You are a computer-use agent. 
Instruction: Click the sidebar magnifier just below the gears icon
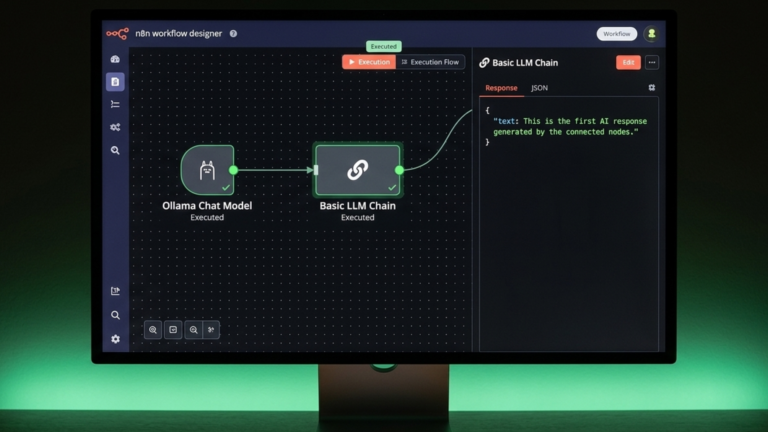point(115,150)
